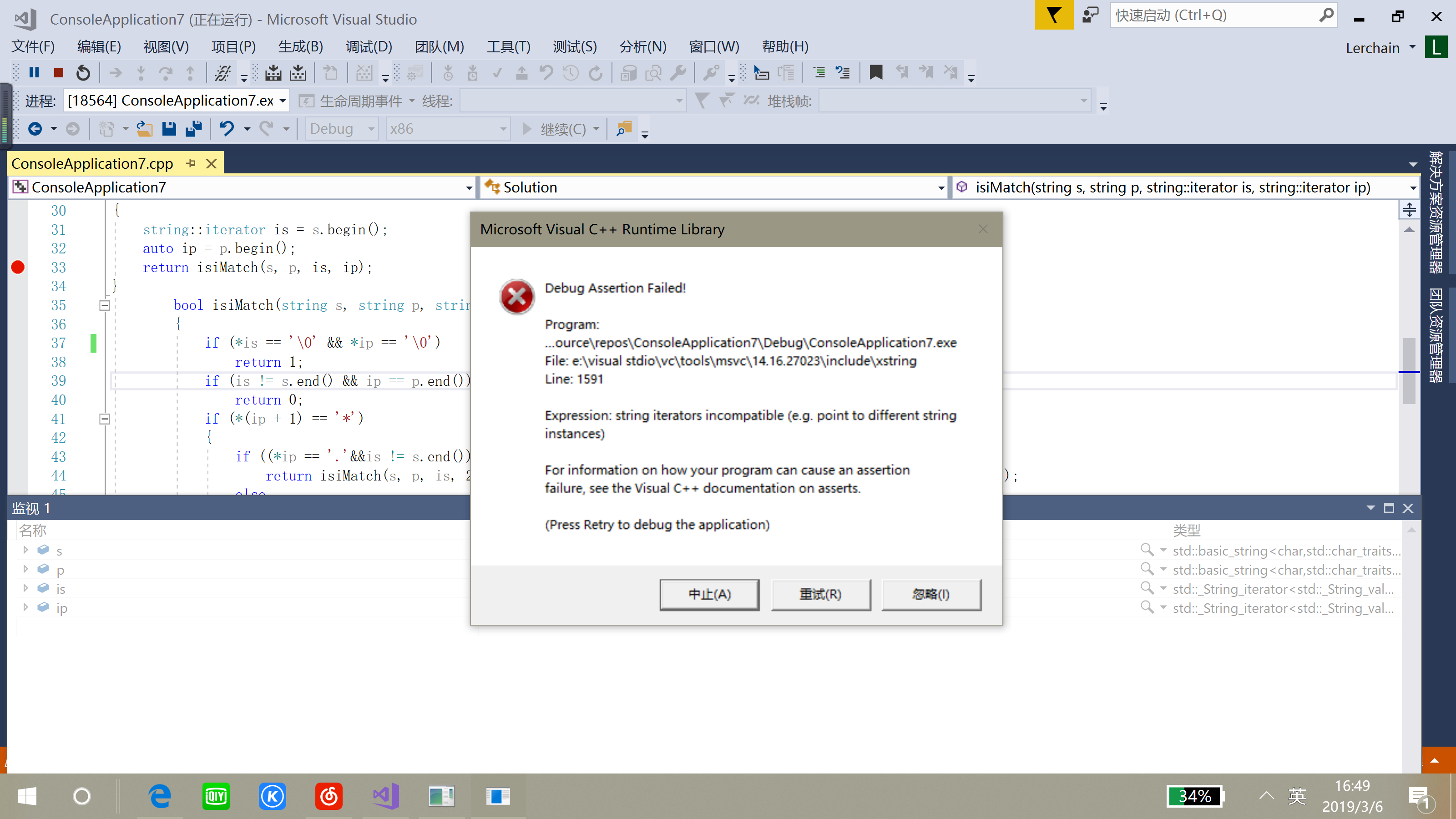
Task: Click the 中止(A) abort button
Action: coord(709,594)
